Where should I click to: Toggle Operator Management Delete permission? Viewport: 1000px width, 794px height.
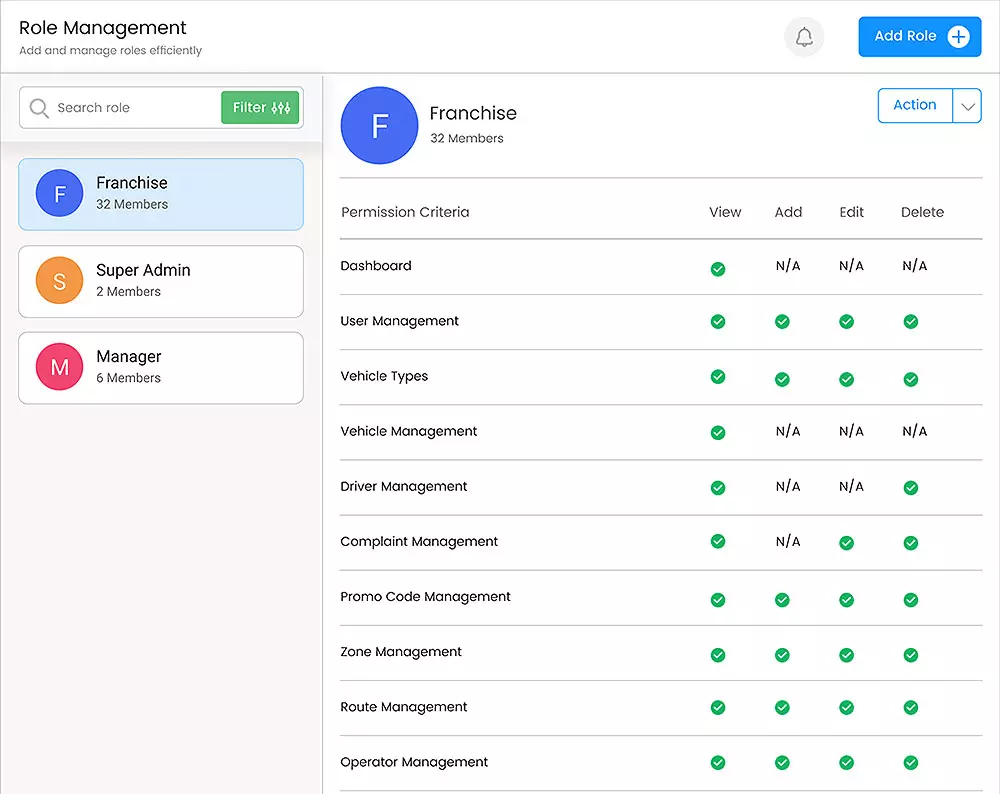[911, 763]
